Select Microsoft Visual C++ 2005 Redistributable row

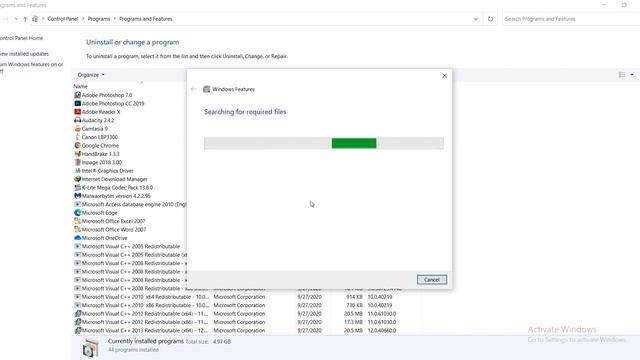pos(130,246)
